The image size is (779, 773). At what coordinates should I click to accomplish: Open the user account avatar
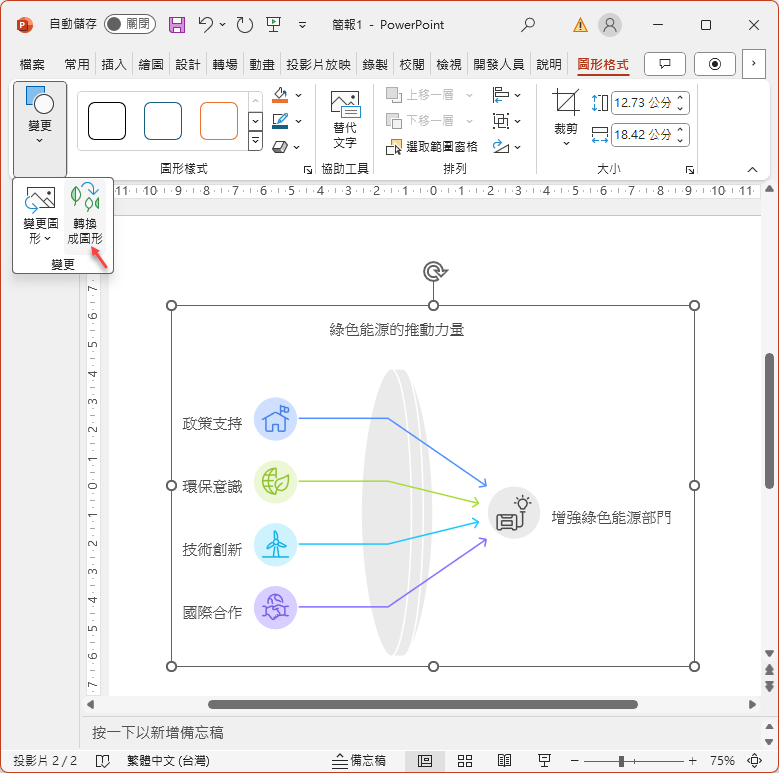coord(610,24)
